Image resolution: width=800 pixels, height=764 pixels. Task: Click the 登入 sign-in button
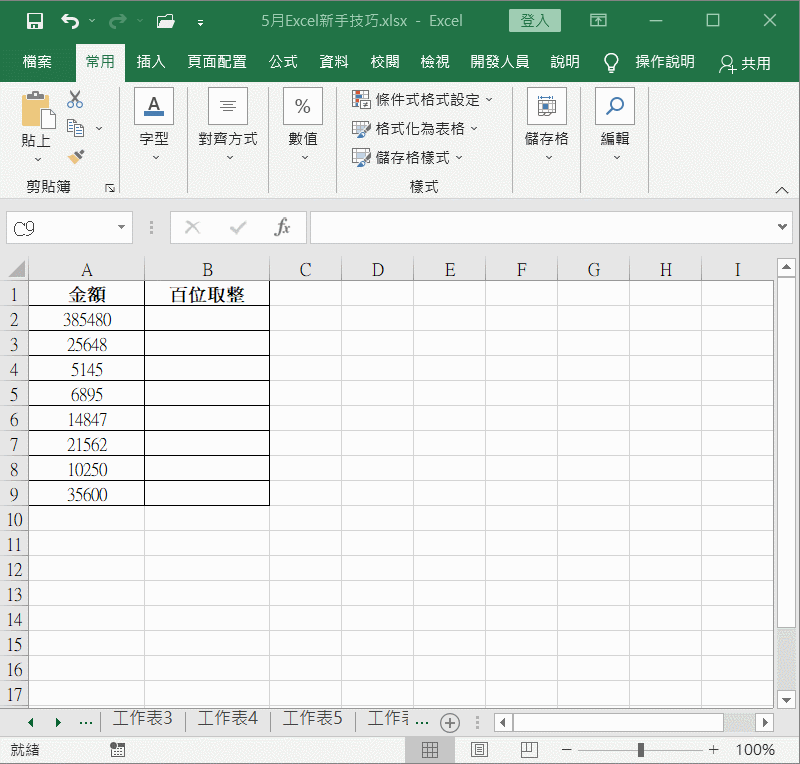534,21
